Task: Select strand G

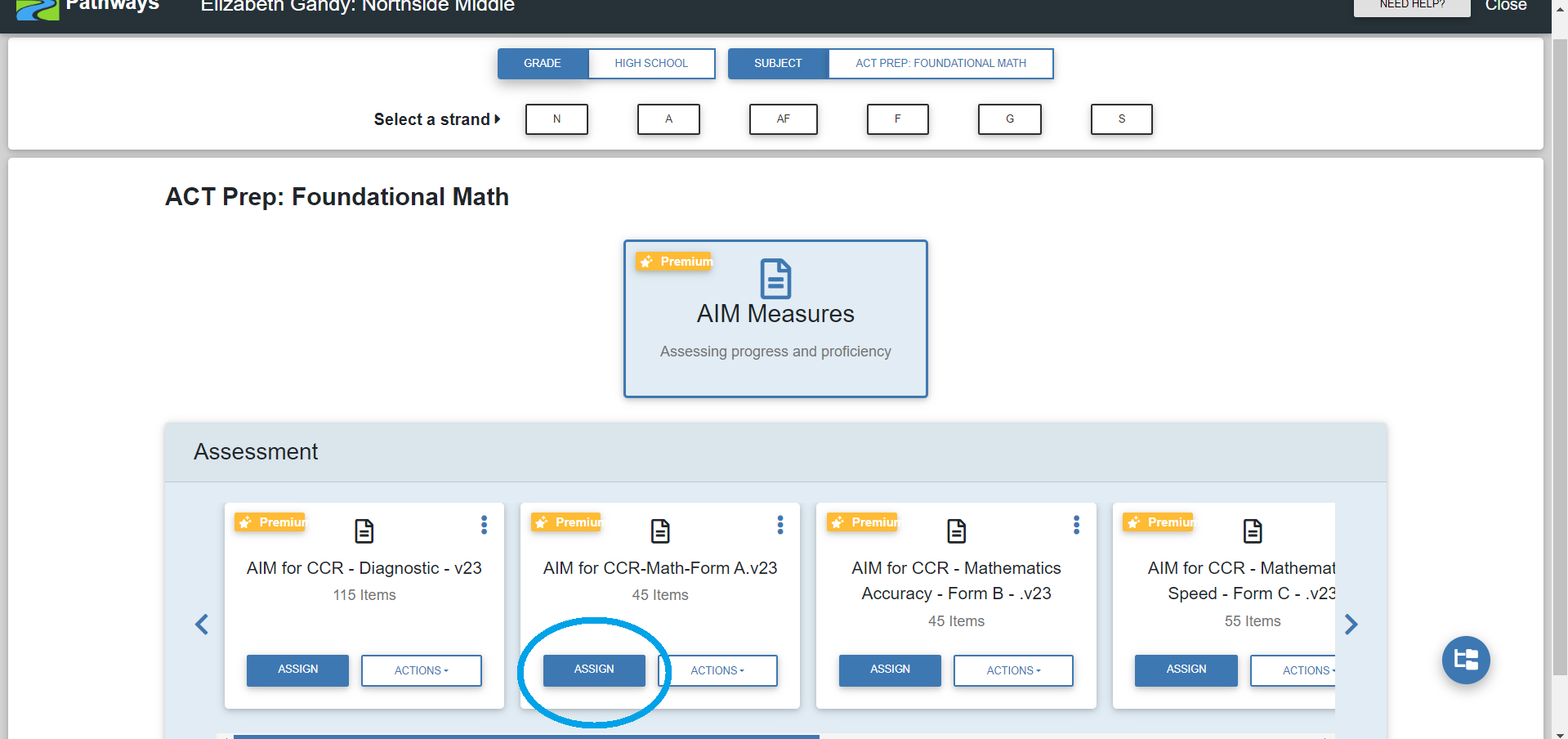Action: (1010, 119)
